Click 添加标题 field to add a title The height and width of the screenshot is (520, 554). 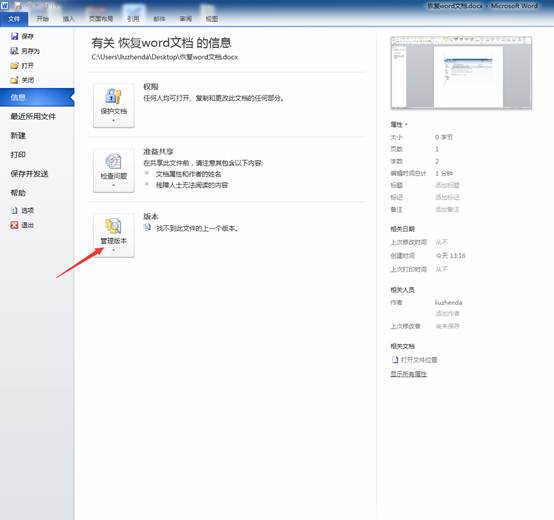(x=447, y=185)
